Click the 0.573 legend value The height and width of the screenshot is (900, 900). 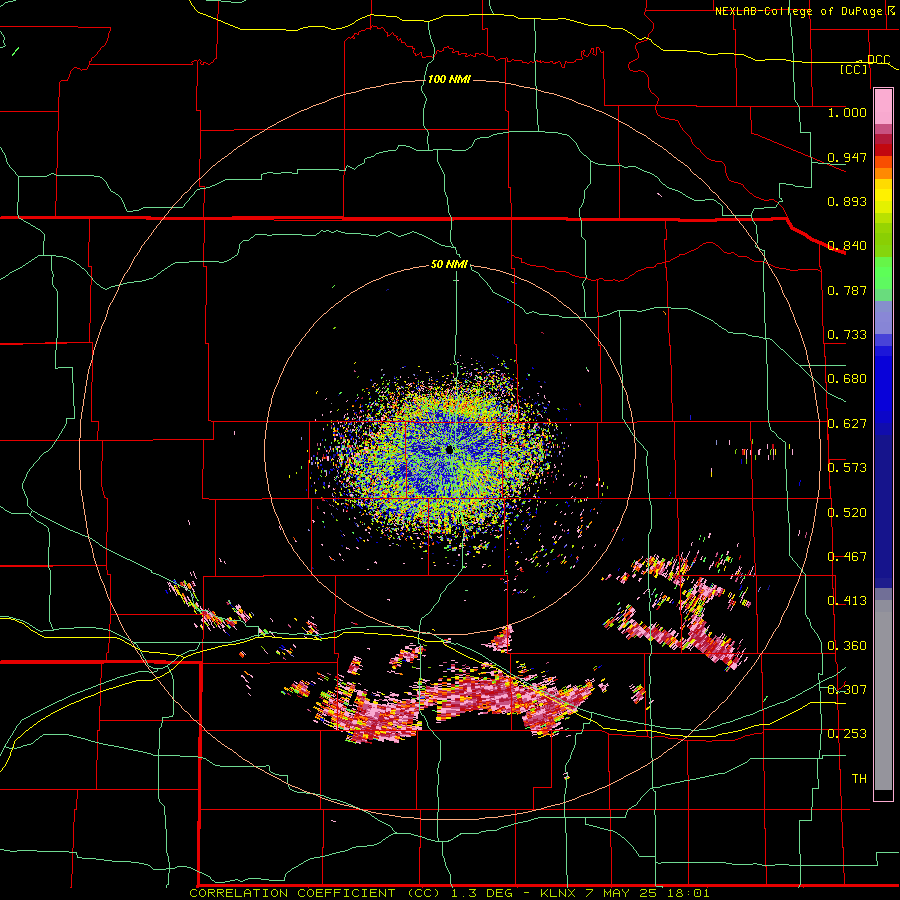point(847,468)
